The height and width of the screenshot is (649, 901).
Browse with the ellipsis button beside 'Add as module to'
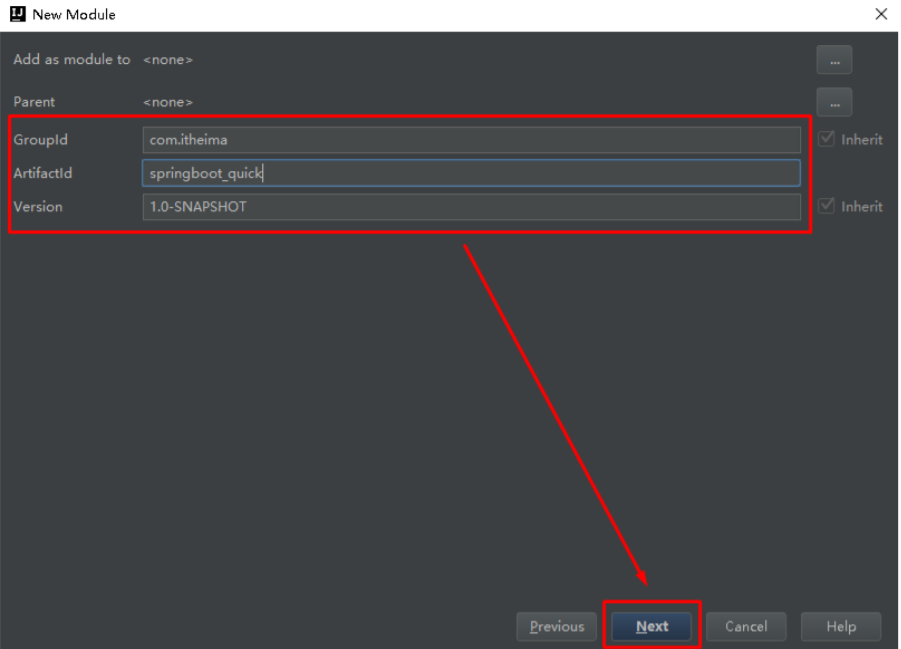[834, 60]
